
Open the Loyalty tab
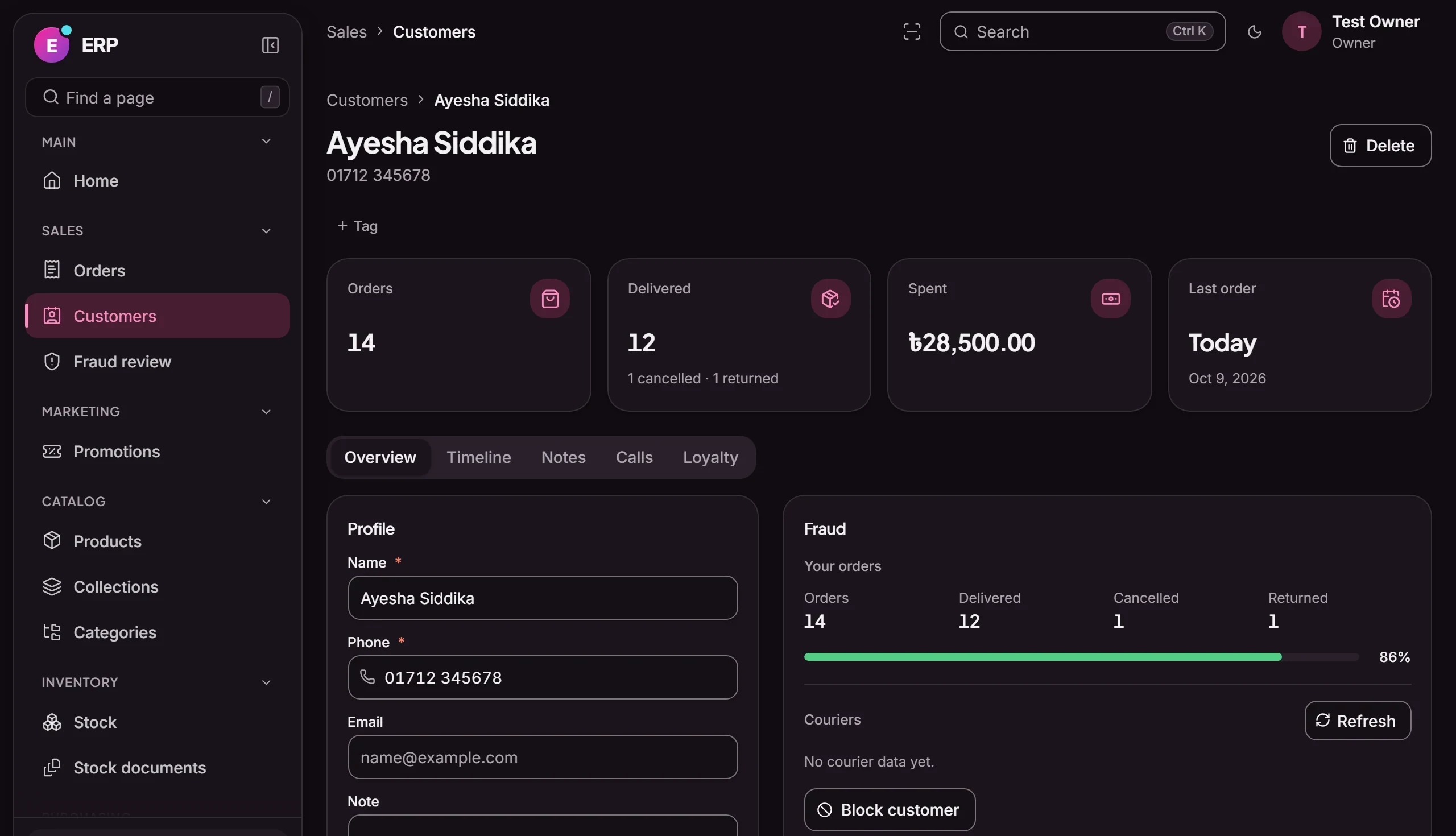pos(710,457)
